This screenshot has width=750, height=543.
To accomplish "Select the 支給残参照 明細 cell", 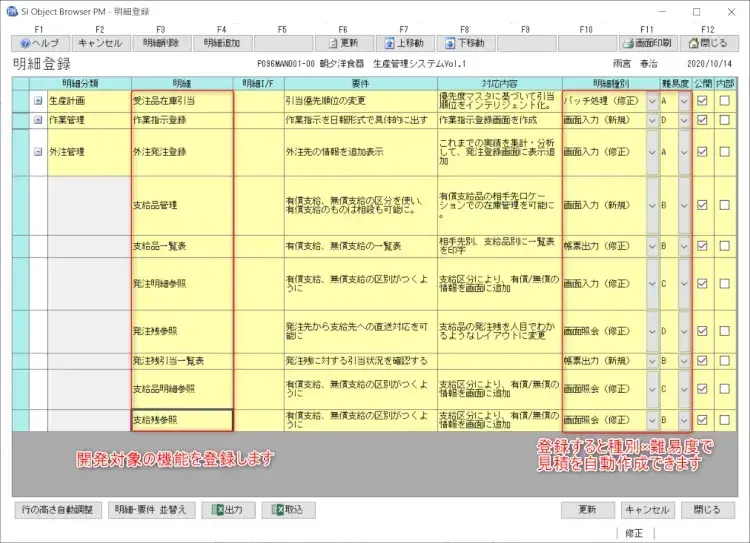I will point(182,420).
